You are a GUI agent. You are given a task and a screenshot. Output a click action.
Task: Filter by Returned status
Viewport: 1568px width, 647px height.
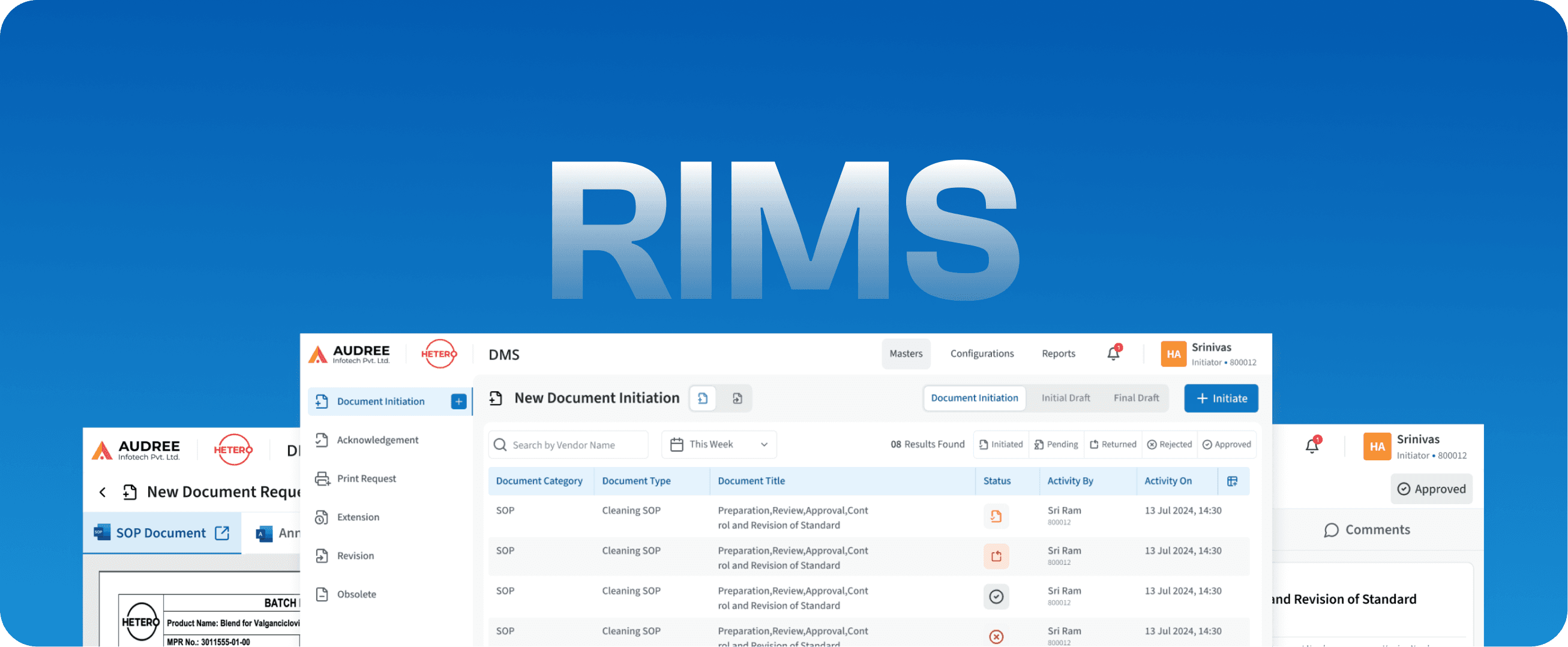click(1113, 444)
